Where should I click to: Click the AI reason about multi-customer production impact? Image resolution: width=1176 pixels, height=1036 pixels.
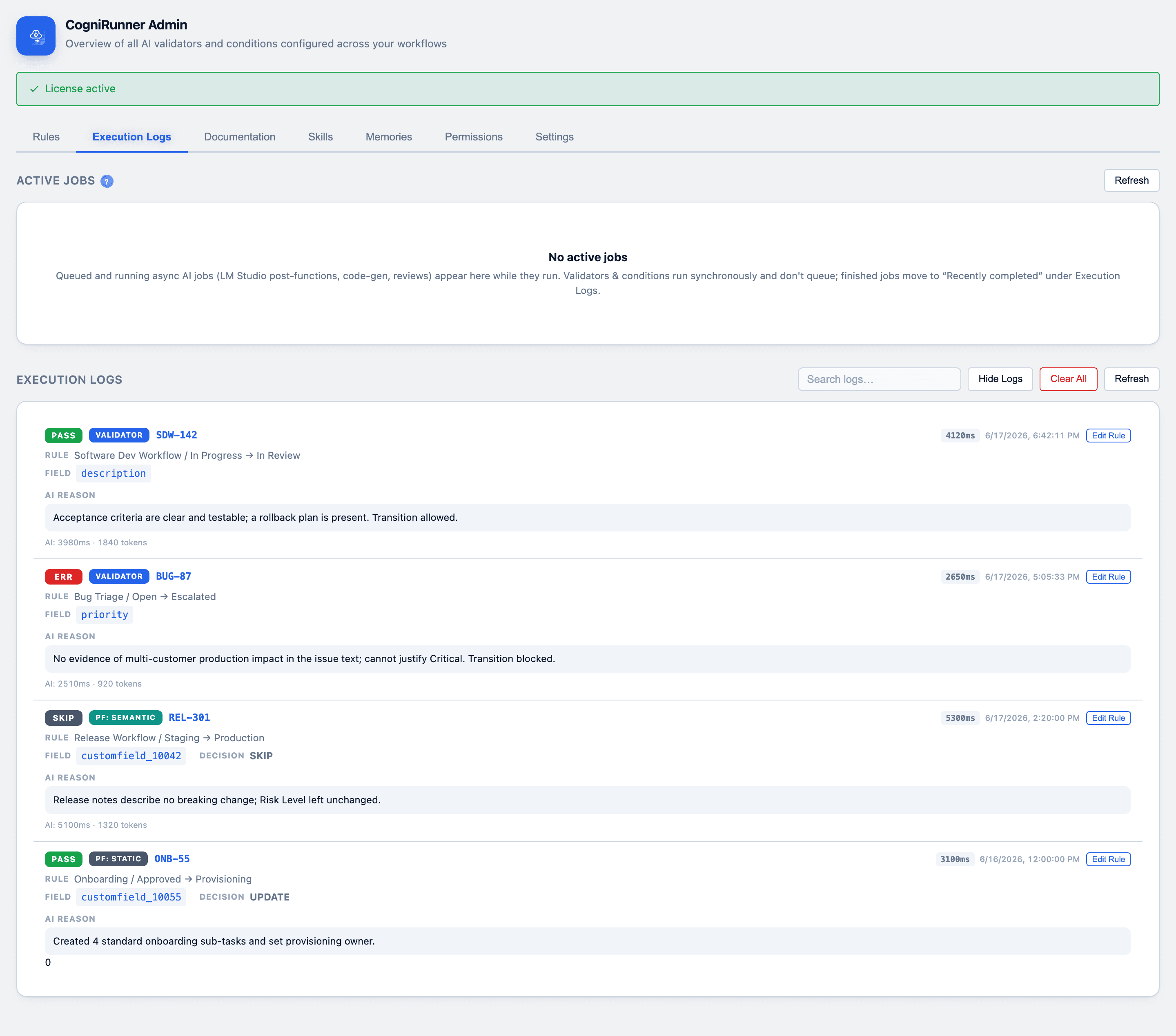point(588,659)
